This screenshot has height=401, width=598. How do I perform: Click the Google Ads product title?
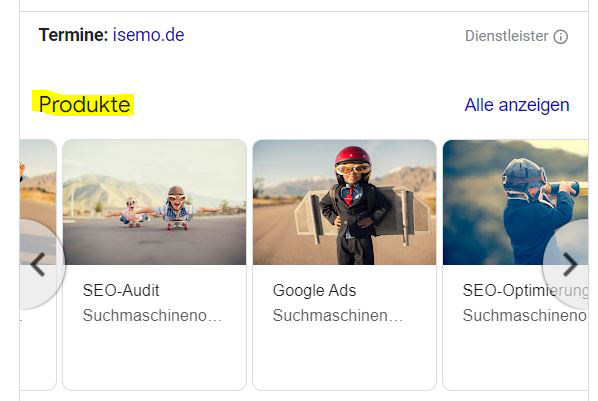point(314,290)
